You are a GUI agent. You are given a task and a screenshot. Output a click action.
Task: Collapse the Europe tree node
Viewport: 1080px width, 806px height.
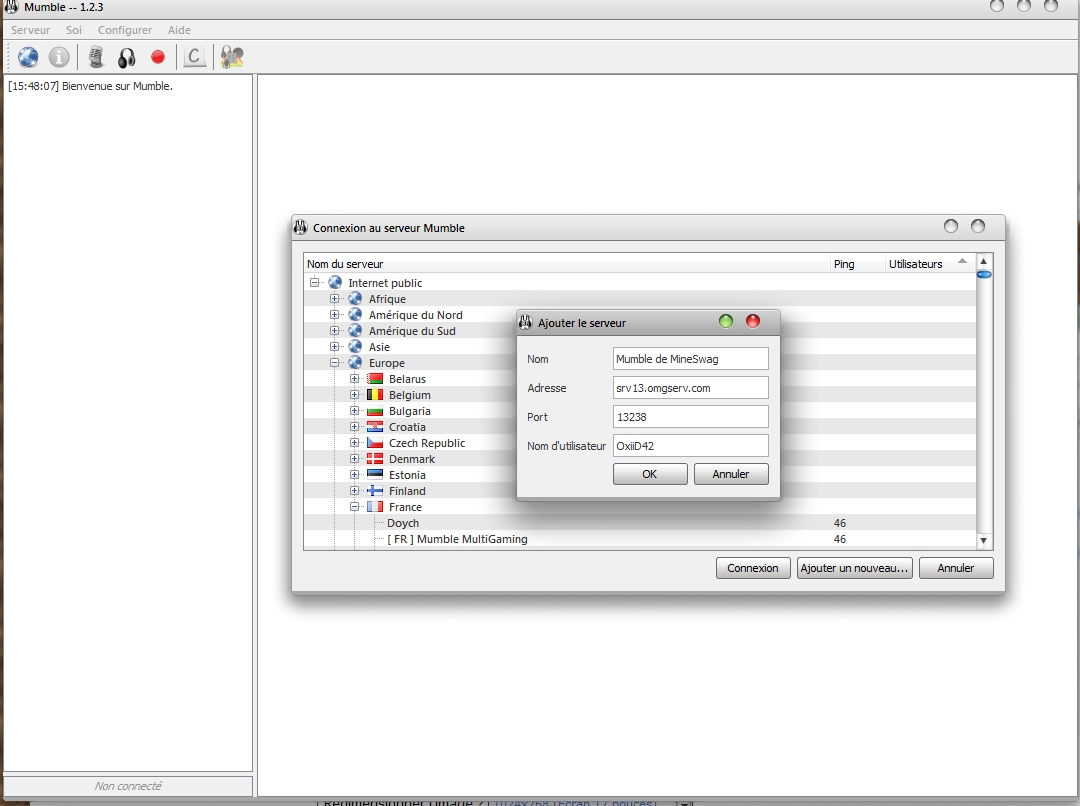pos(335,362)
